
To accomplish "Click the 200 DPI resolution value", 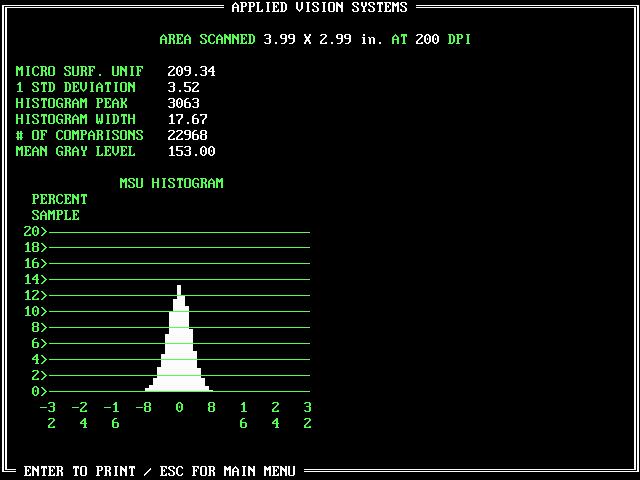I will pos(443,39).
